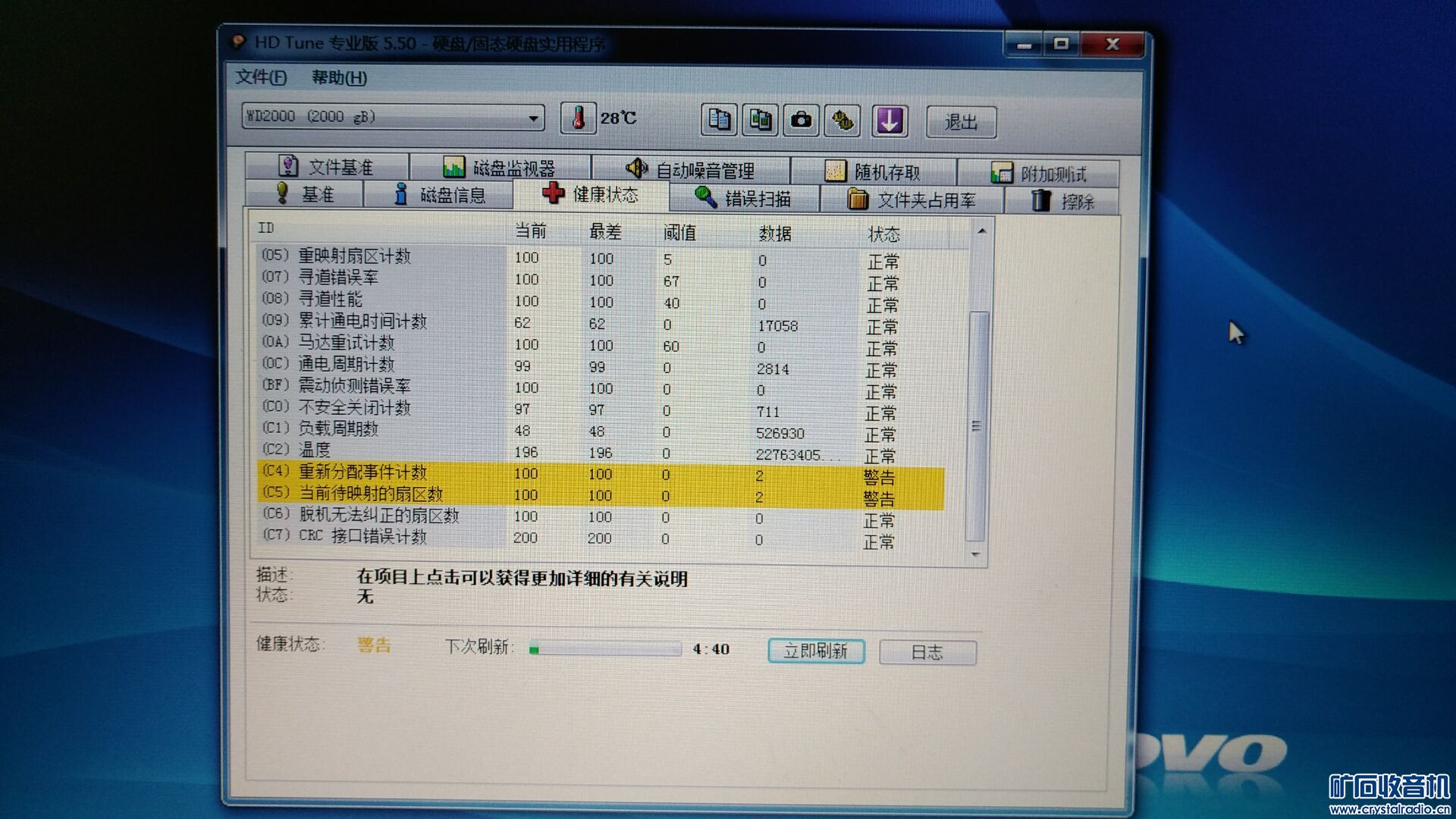1456x819 pixels.
Task: Expand the WD2000 drive selection dropdown
Action: click(x=533, y=118)
